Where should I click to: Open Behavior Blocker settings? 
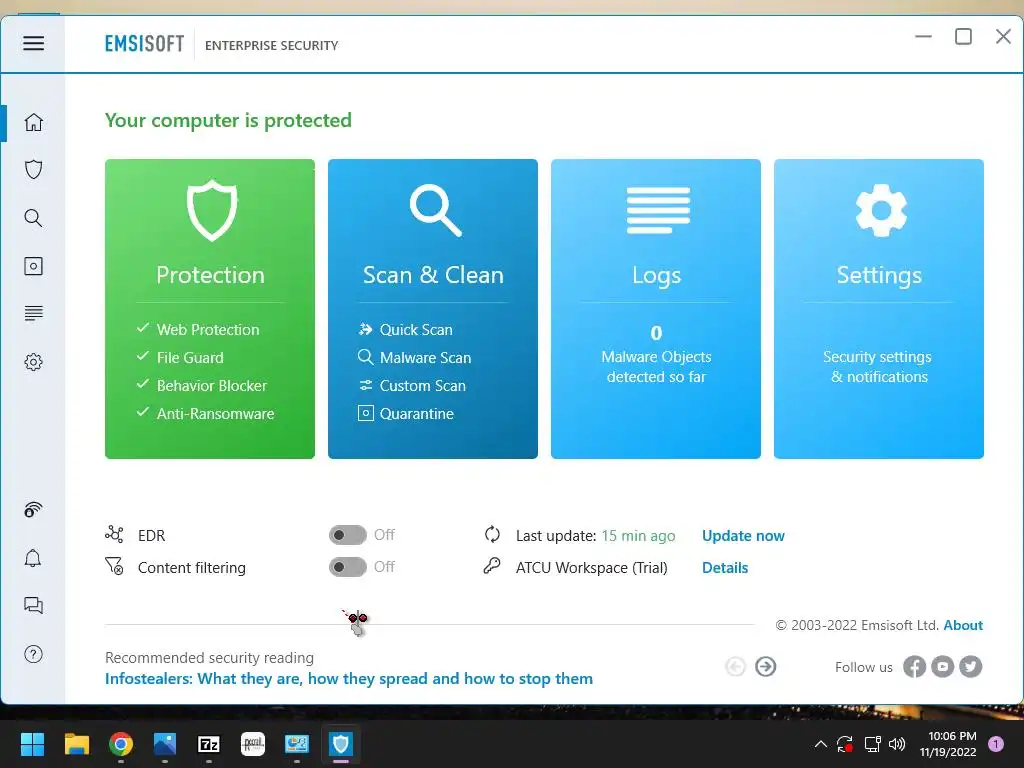212,386
